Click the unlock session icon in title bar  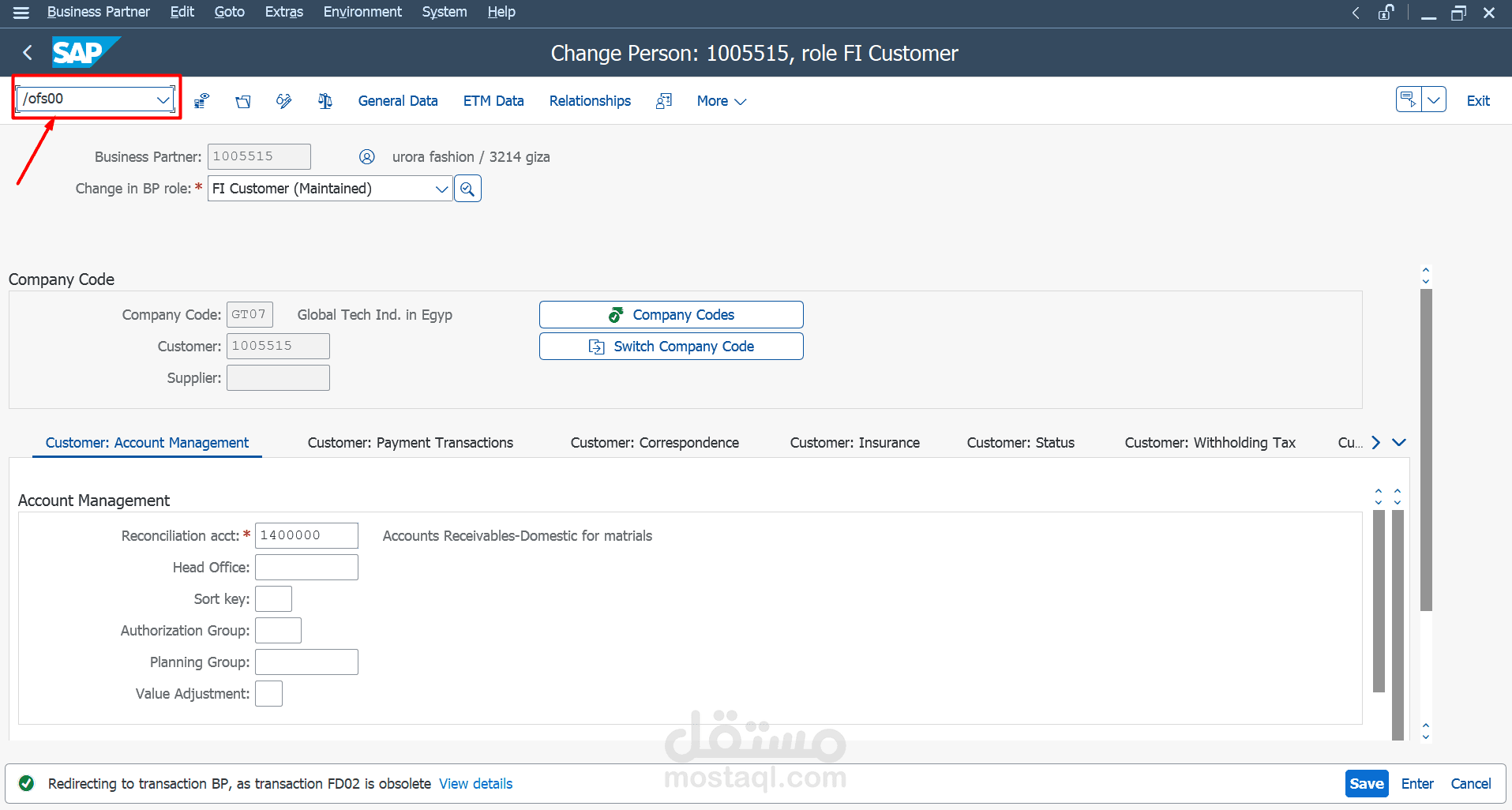click(x=1386, y=13)
